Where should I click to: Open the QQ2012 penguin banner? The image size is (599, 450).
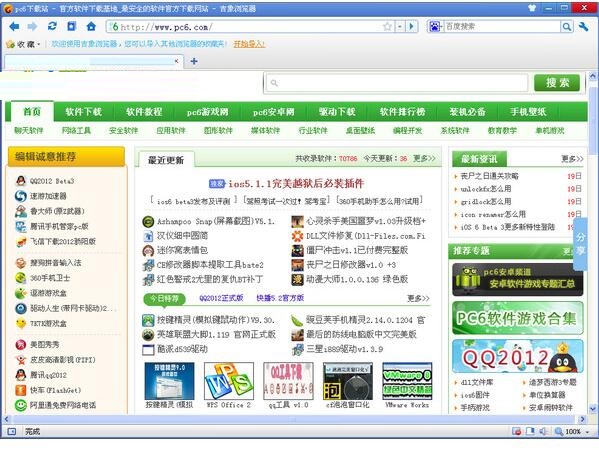click(x=518, y=356)
